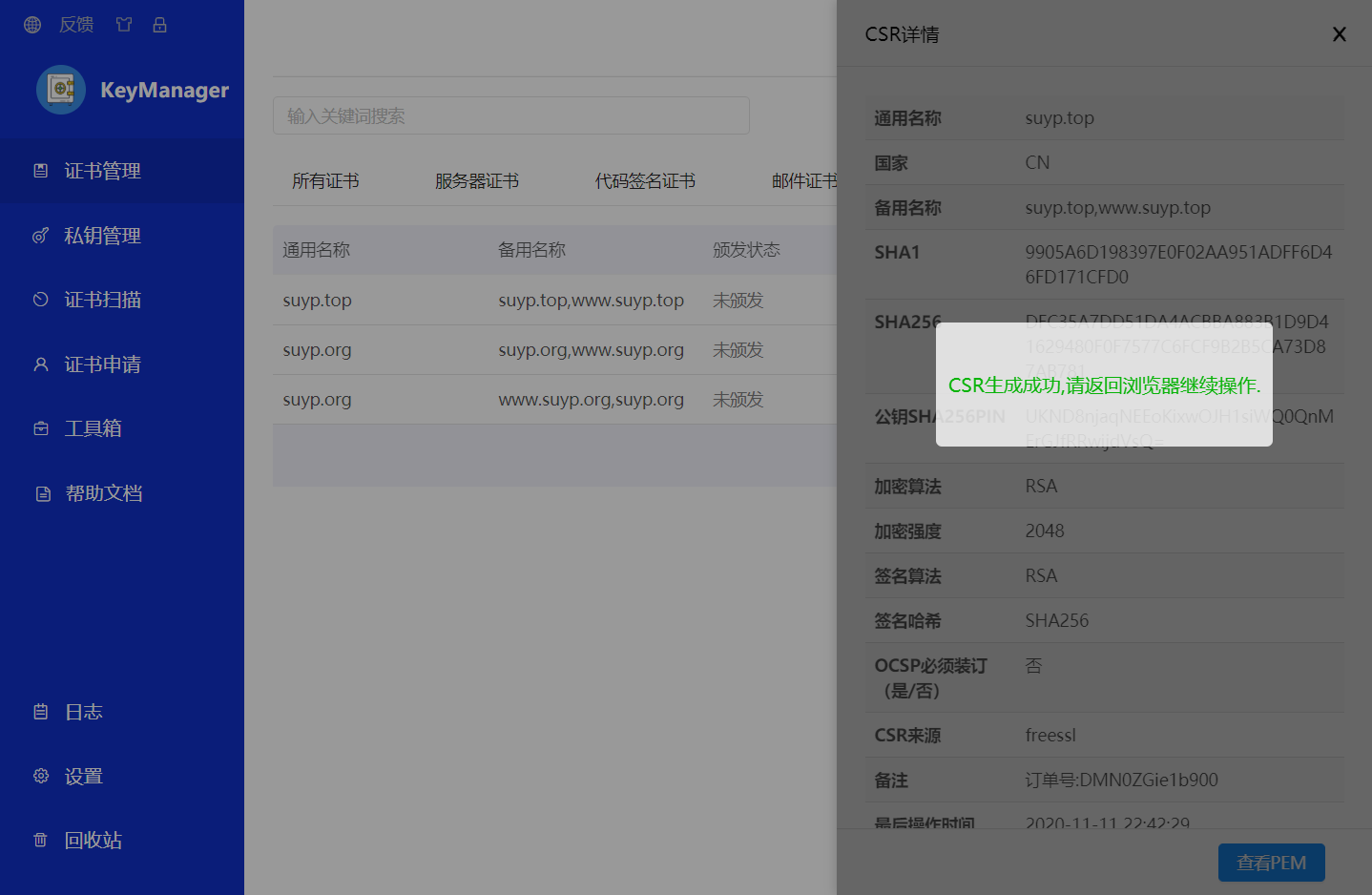The height and width of the screenshot is (895, 1372).
Task: Open 日志 via its log icon
Action: [x=40, y=711]
